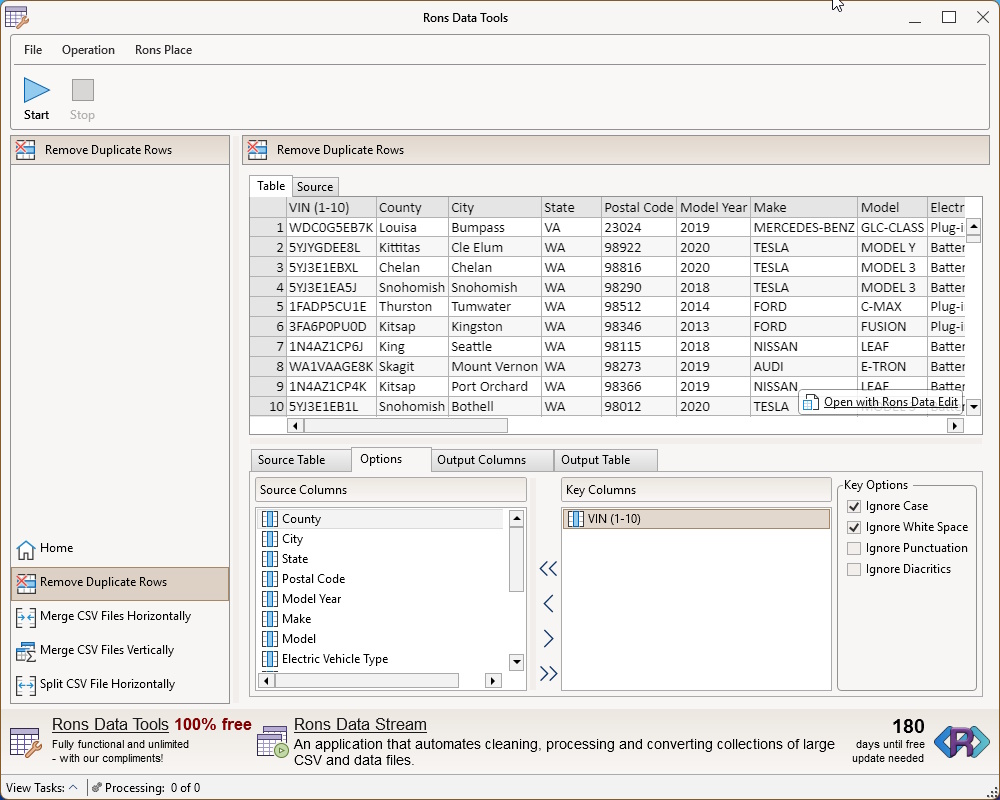
Task: Click the Rons Data Tools title bar icon
Action: (x=17, y=17)
